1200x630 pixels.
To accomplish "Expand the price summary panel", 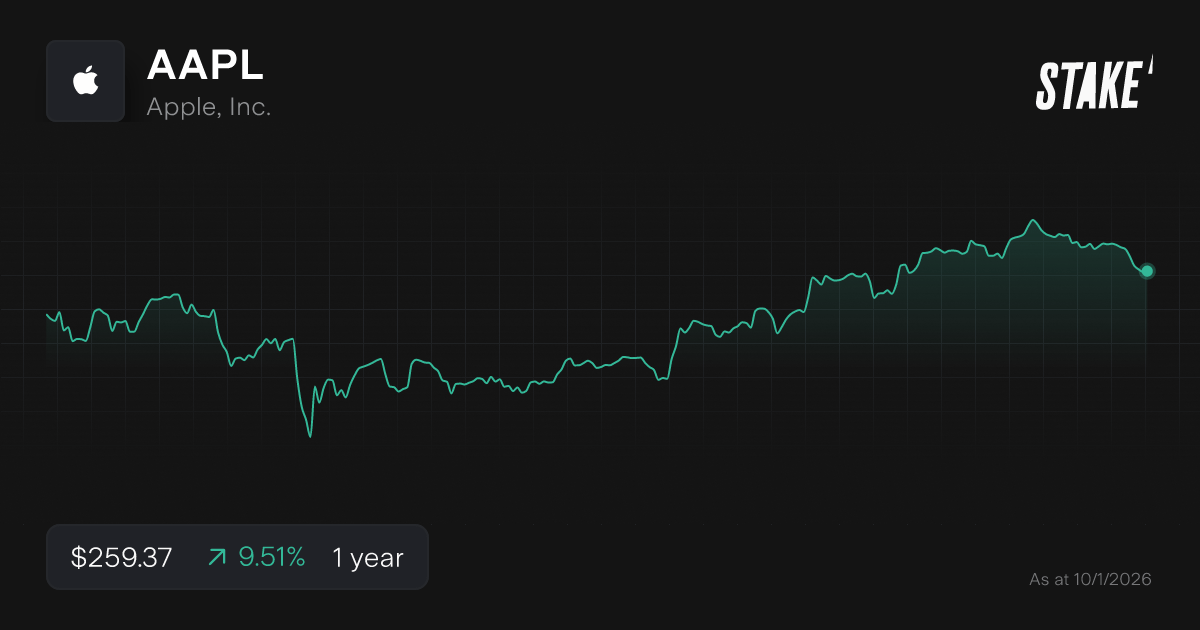I will (x=237, y=556).
